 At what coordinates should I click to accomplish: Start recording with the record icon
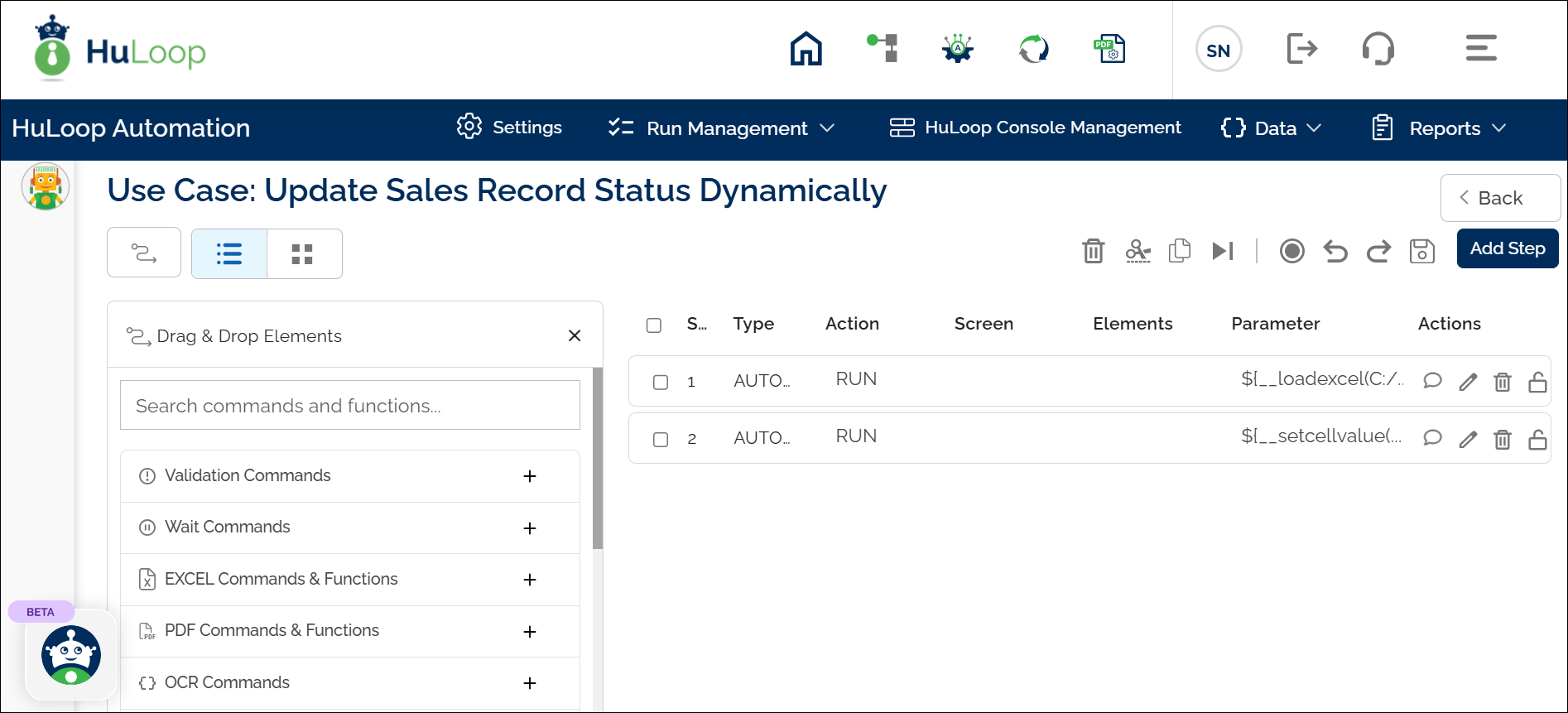point(1291,250)
